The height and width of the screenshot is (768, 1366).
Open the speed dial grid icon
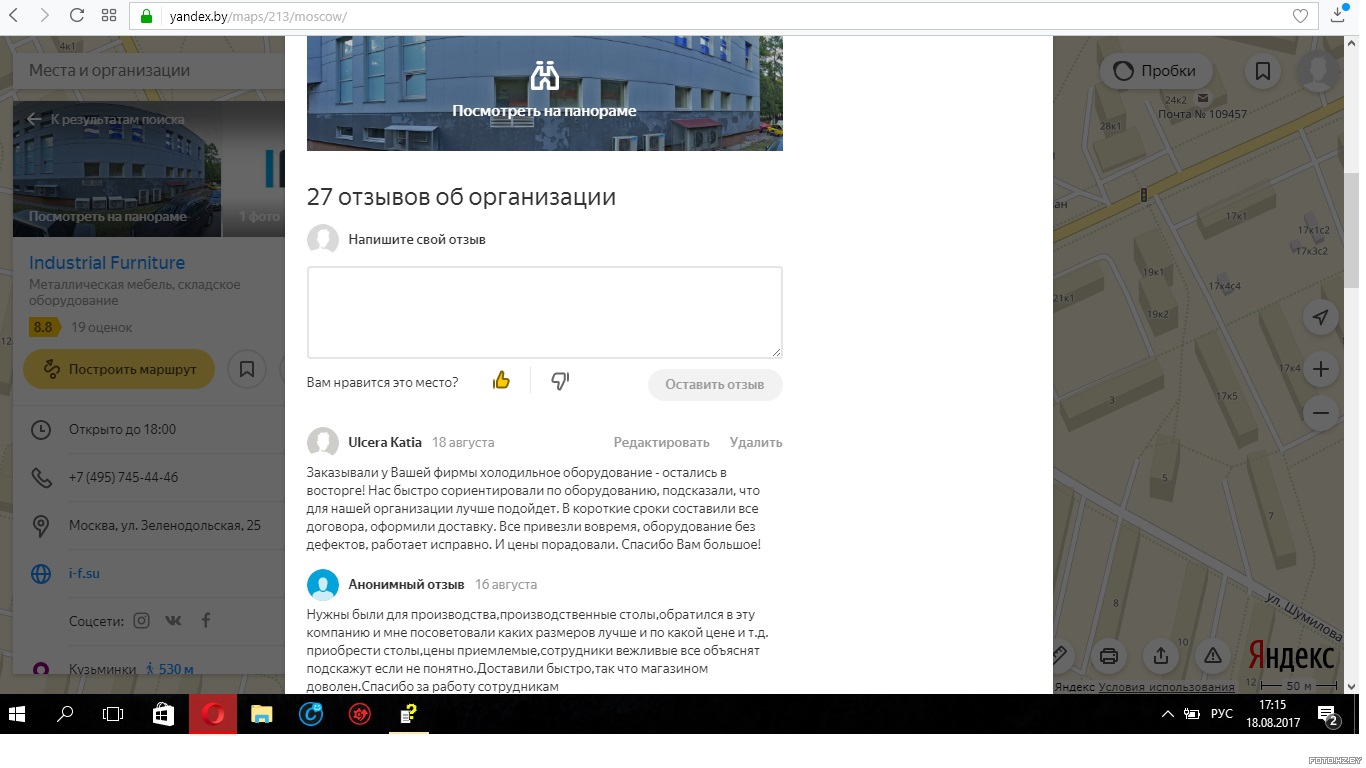point(109,16)
